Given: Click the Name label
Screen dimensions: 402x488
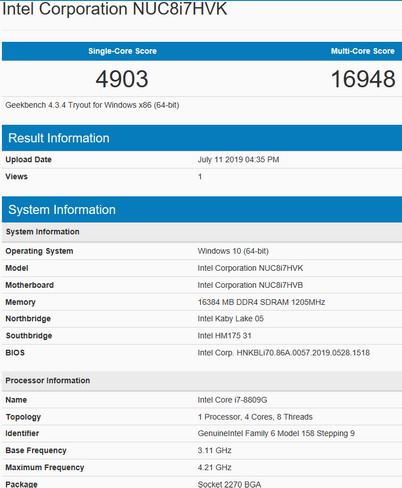Looking at the screenshot, I should pyautogui.click(x=16, y=400).
